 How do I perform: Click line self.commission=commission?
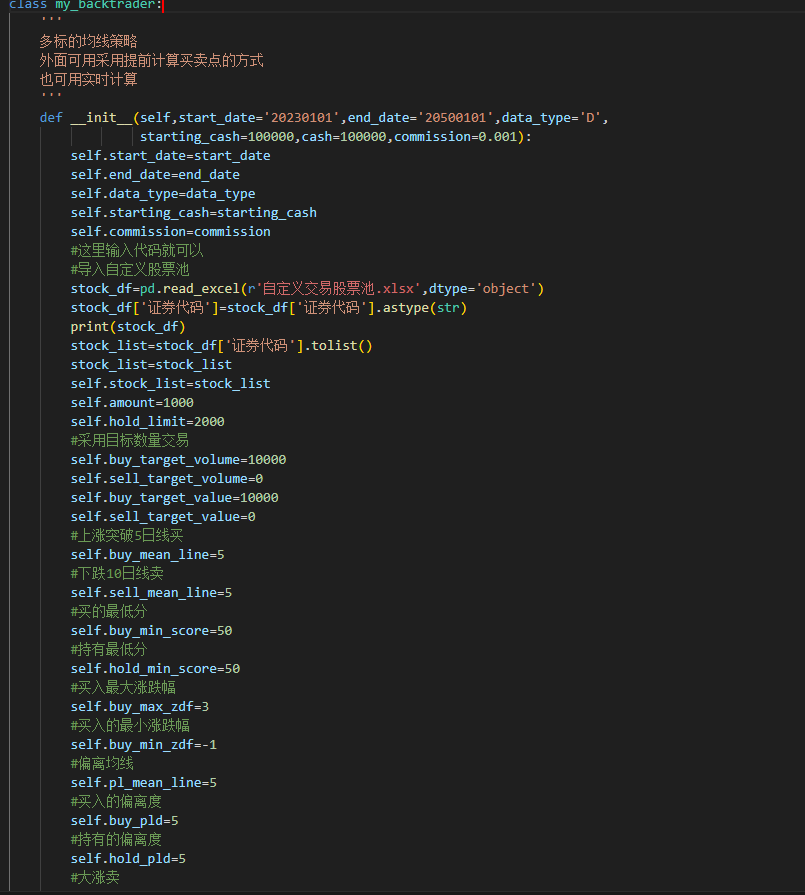170,231
